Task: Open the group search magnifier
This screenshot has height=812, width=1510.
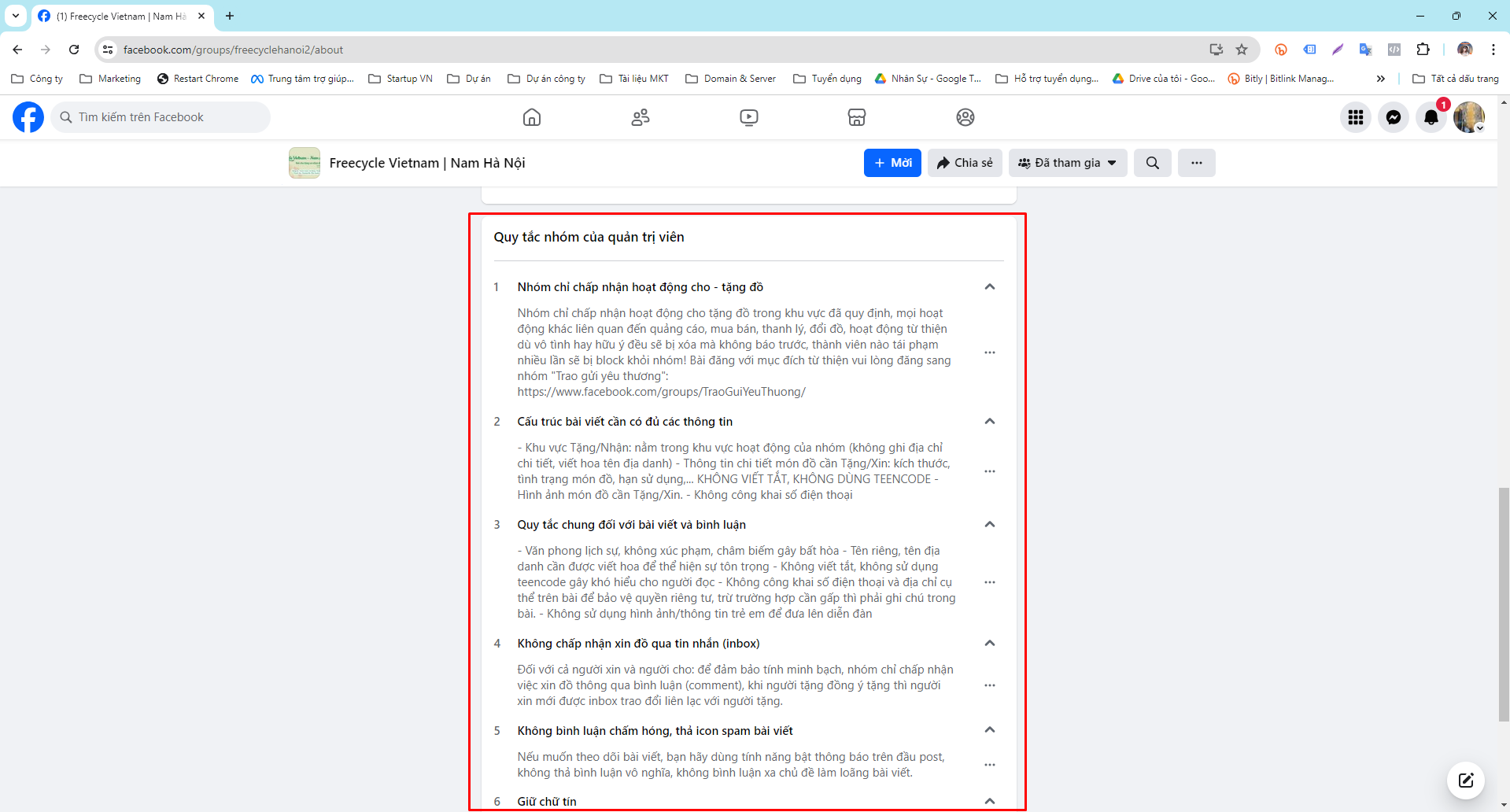Action: 1152,163
